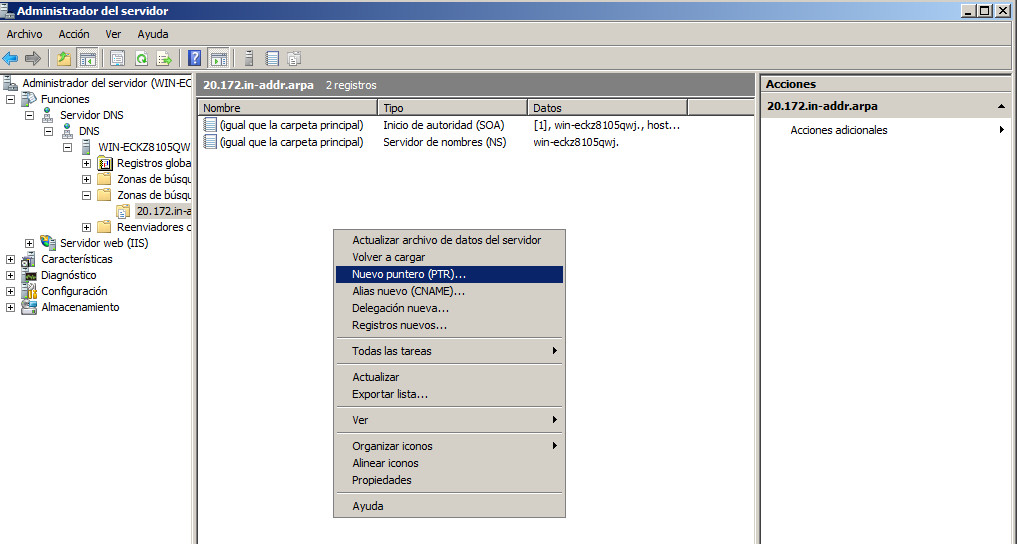Image resolution: width=1017 pixels, height=544 pixels.
Task: Click the up one level folder icon
Action: click(x=65, y=58)
